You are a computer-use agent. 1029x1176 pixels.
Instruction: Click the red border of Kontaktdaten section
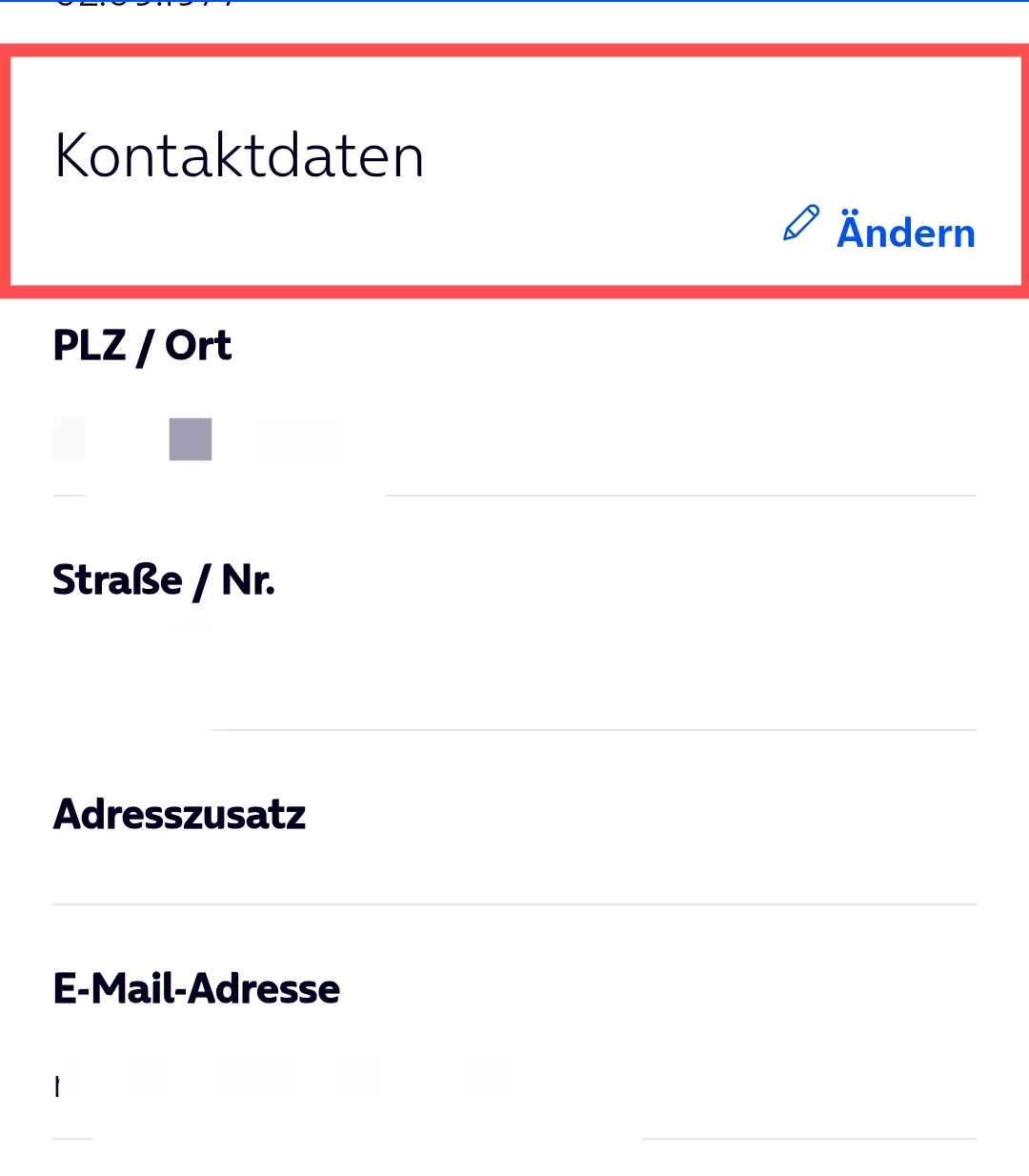point(514,51)
